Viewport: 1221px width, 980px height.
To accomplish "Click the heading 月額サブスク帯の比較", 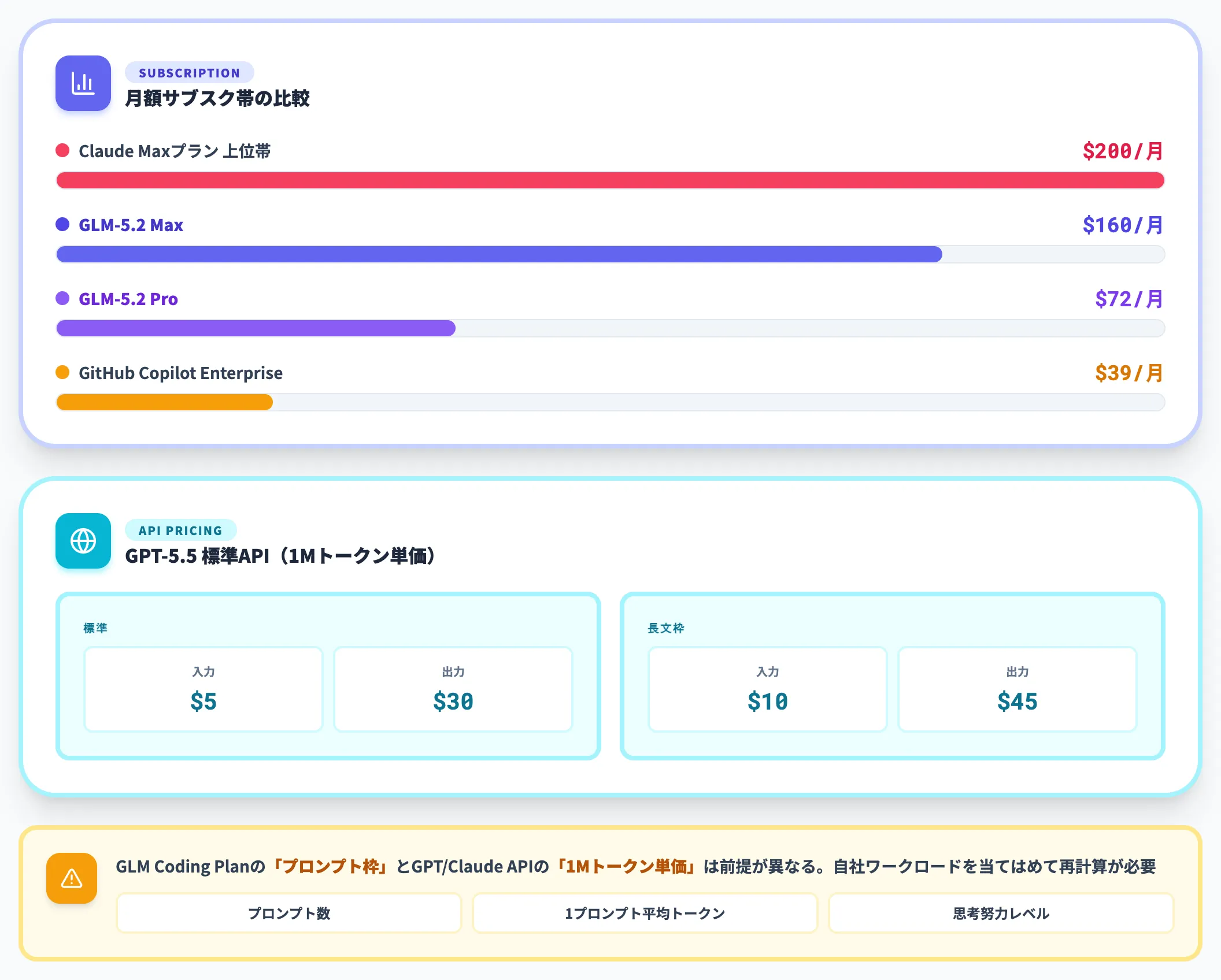I will (x=217, y=98).
